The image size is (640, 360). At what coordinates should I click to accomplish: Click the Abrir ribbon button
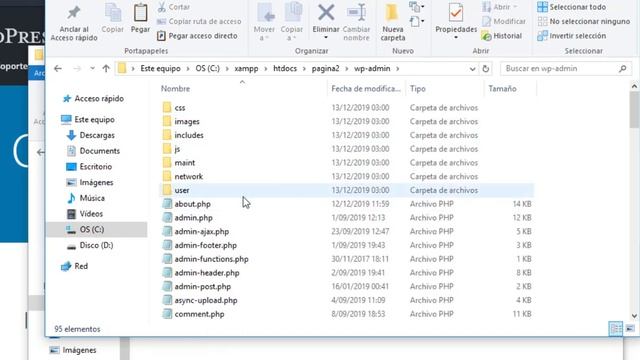coord(499,7)
